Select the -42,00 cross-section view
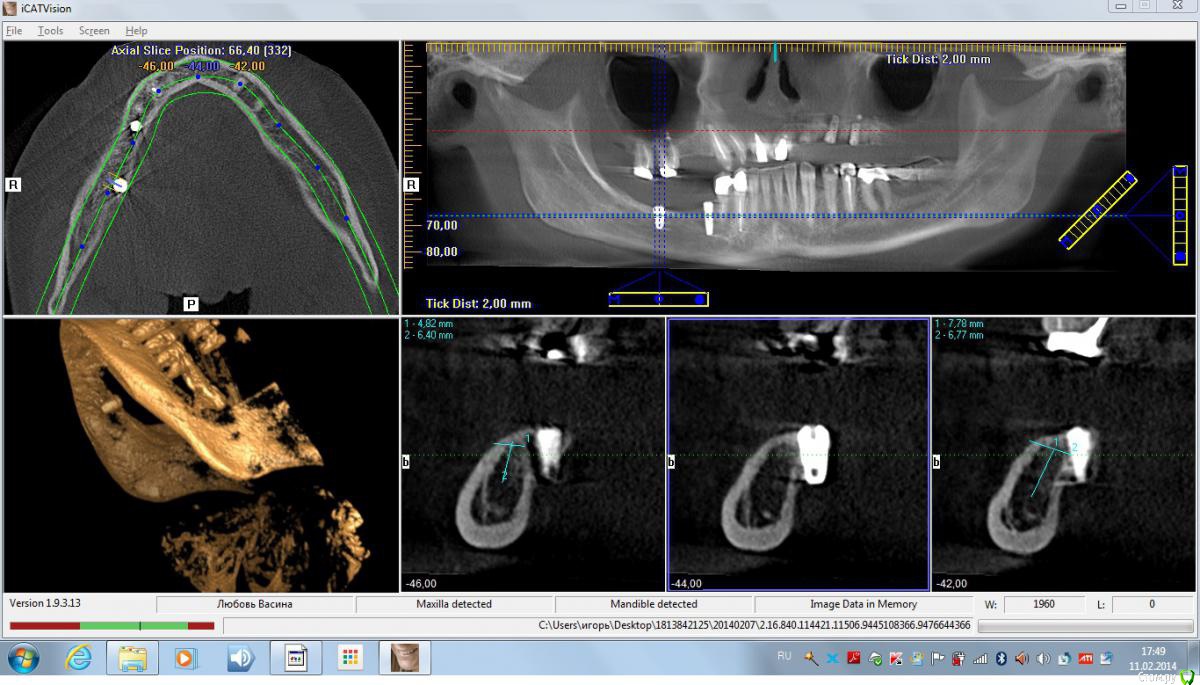Viewport: 1200px width, 685px height. [x=1062, y=455]
